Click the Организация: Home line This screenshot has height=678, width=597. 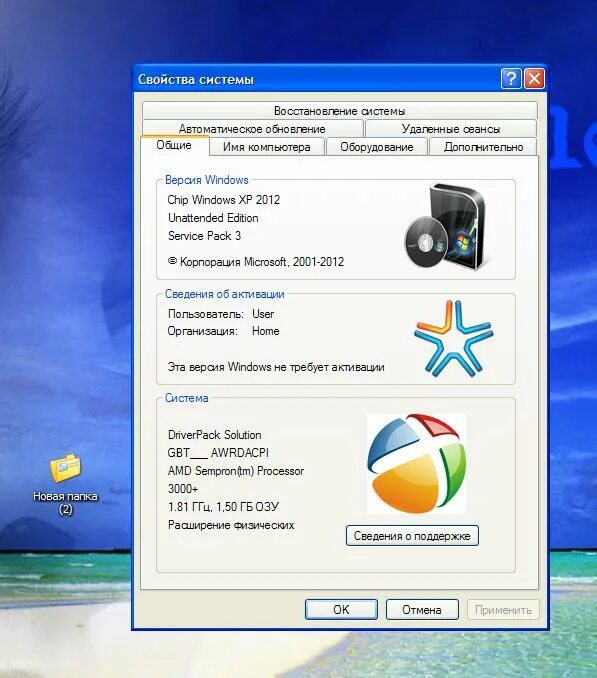pos(223,331)
